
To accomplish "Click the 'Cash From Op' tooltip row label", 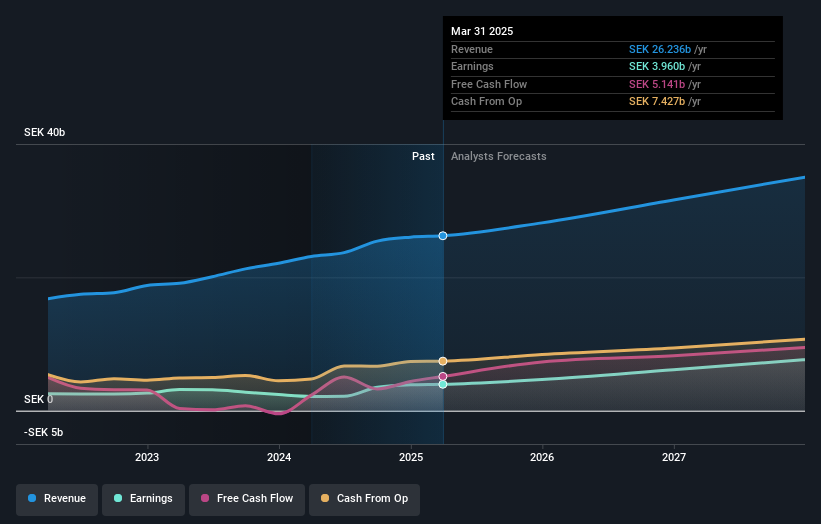I will click(486, 102).
